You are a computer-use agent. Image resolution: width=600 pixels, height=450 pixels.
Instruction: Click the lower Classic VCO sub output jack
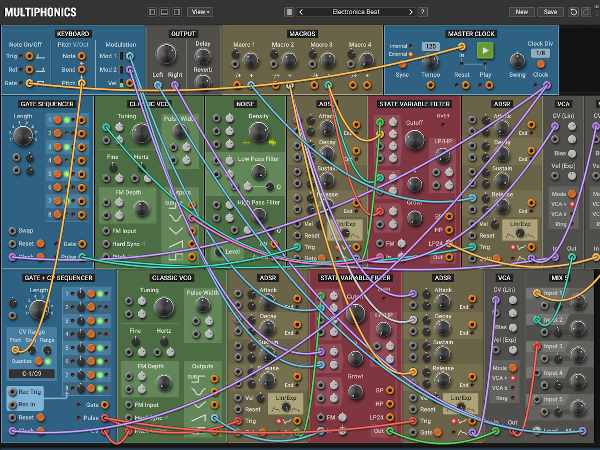[x=215, y=379]
